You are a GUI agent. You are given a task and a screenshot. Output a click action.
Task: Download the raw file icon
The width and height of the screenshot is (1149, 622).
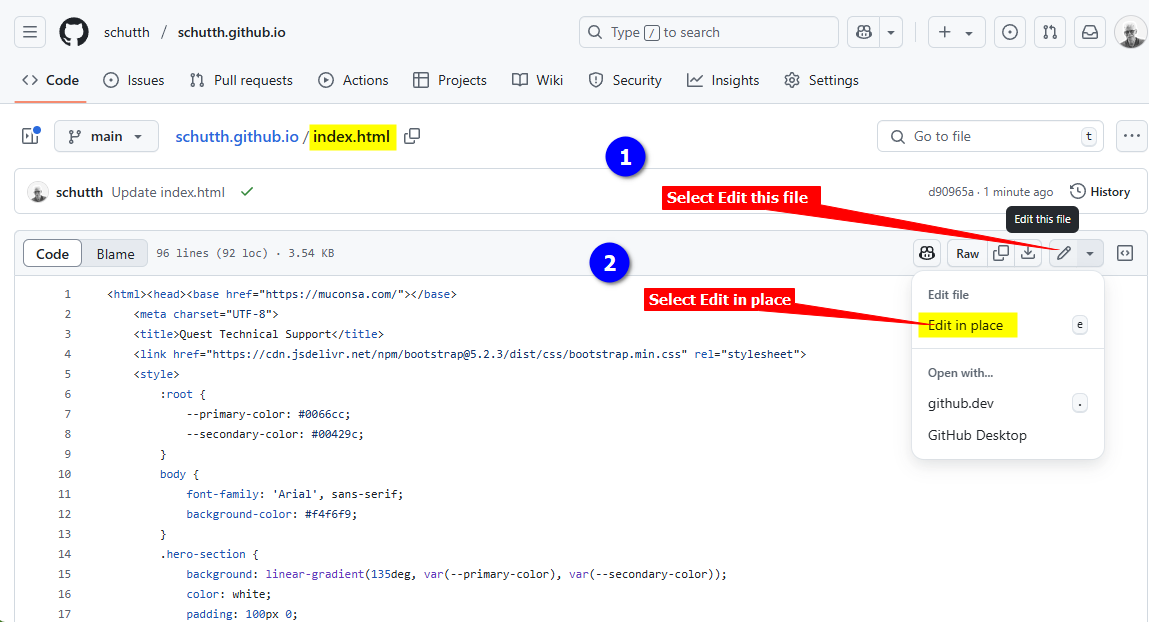tap(1028, 253)
